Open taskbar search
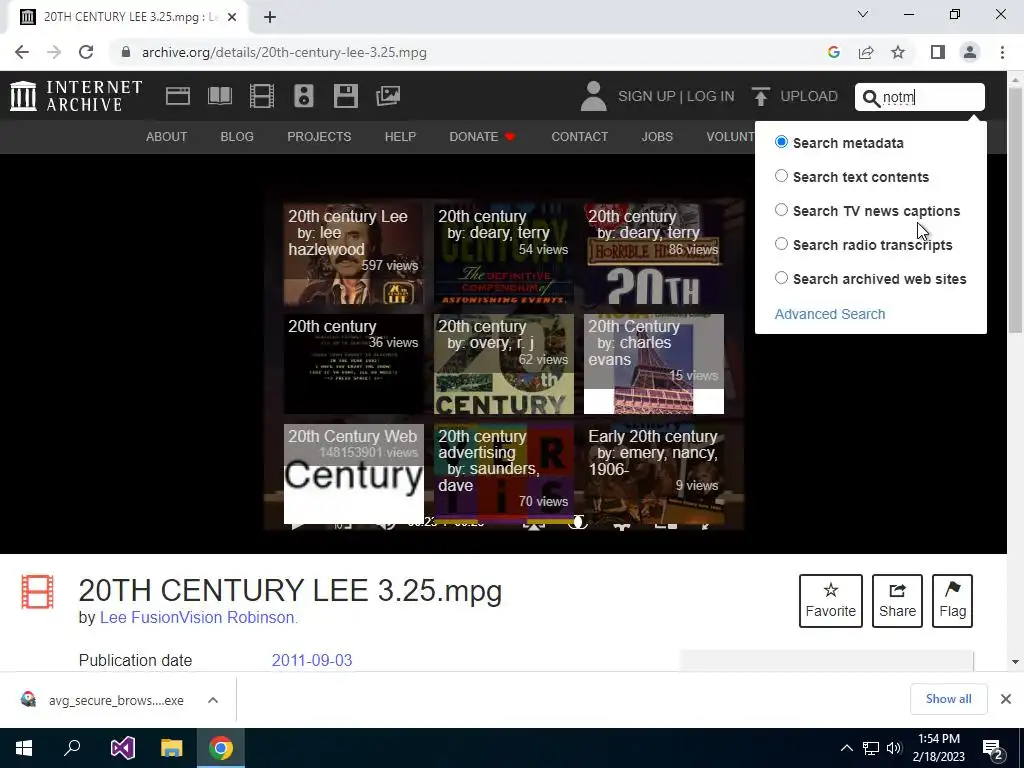The height and width of the screenshot is (768, 1024). pyautogui.click(x=72, y=748)
